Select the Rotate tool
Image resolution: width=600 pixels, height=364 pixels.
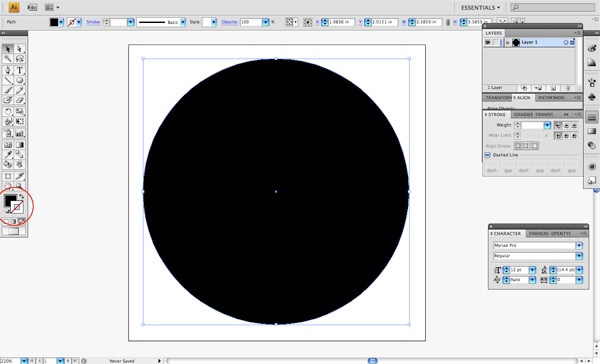click(8, 111)
